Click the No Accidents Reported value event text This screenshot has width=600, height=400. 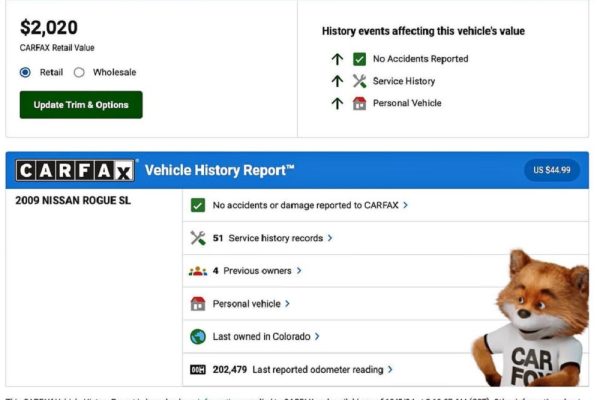click(x=421, y=59)
